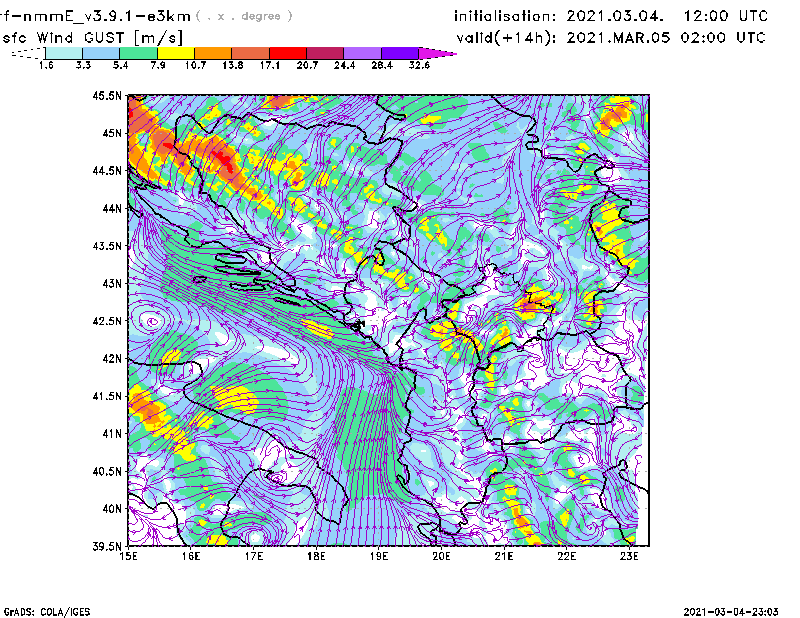Viewport: 800px width, 618px height.
Task: Click the "41.5N" latitude label
Action: click(x=107, y=396)
